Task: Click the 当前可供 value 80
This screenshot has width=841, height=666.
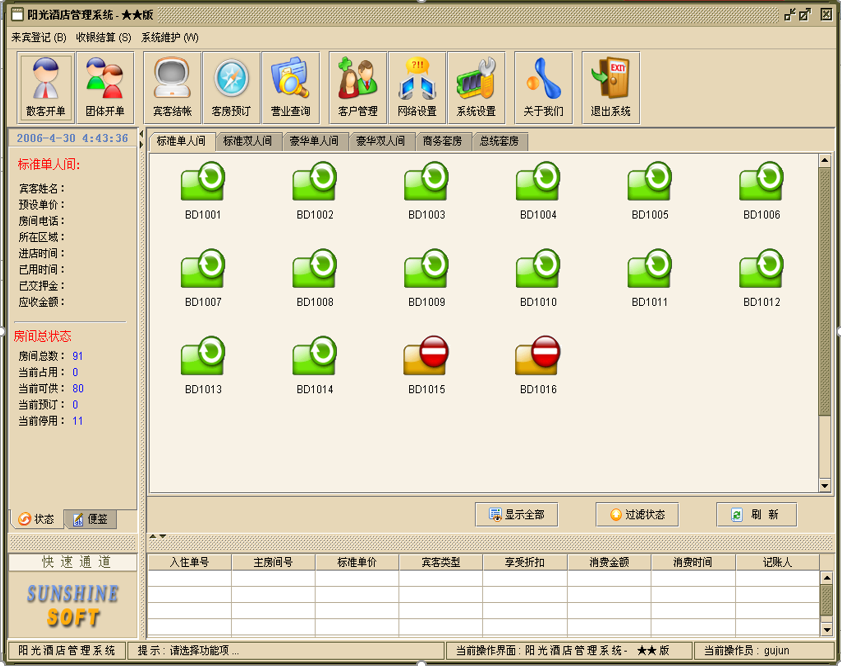Action: pos(78,388)
